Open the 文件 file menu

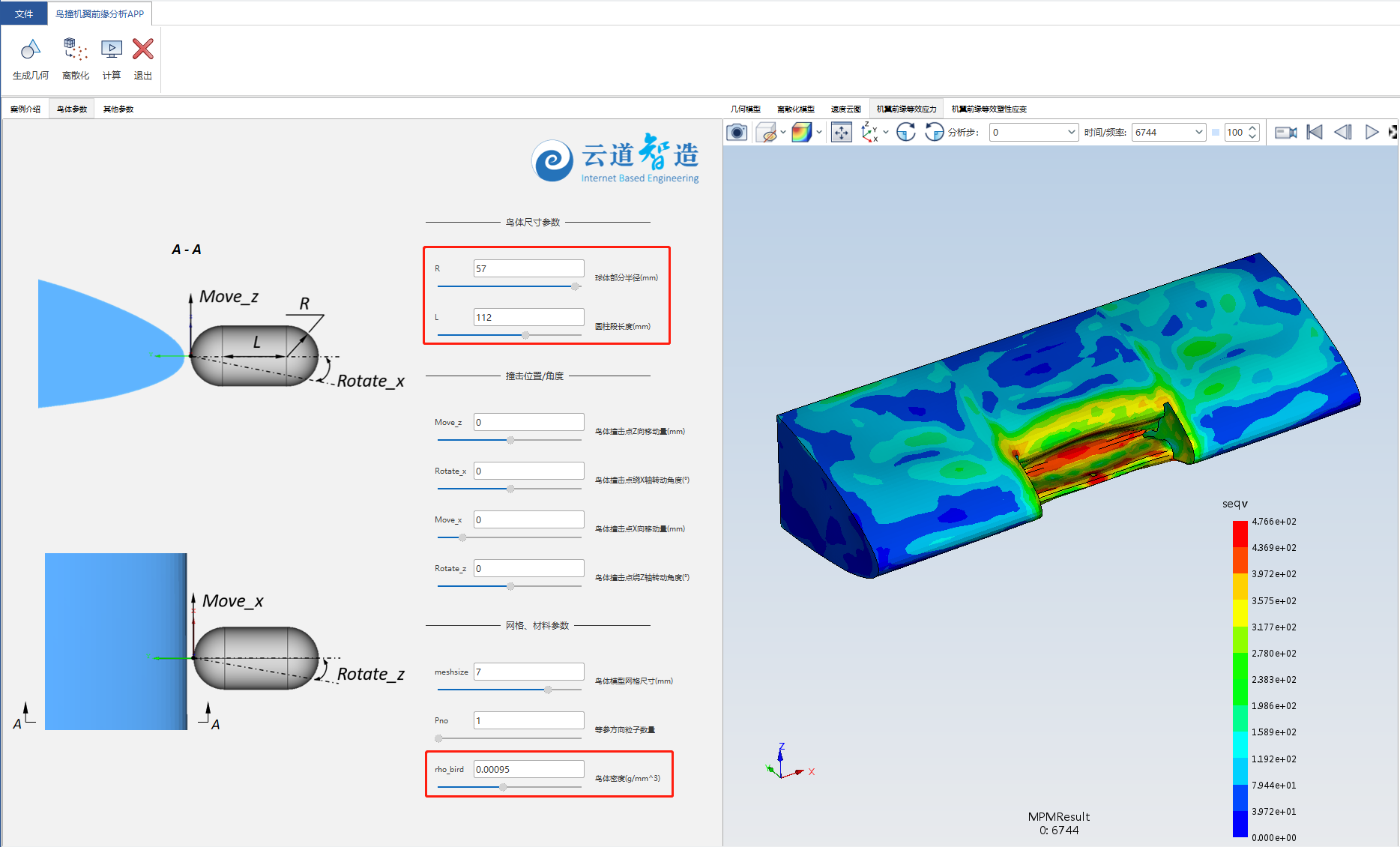tap(24, 13)
